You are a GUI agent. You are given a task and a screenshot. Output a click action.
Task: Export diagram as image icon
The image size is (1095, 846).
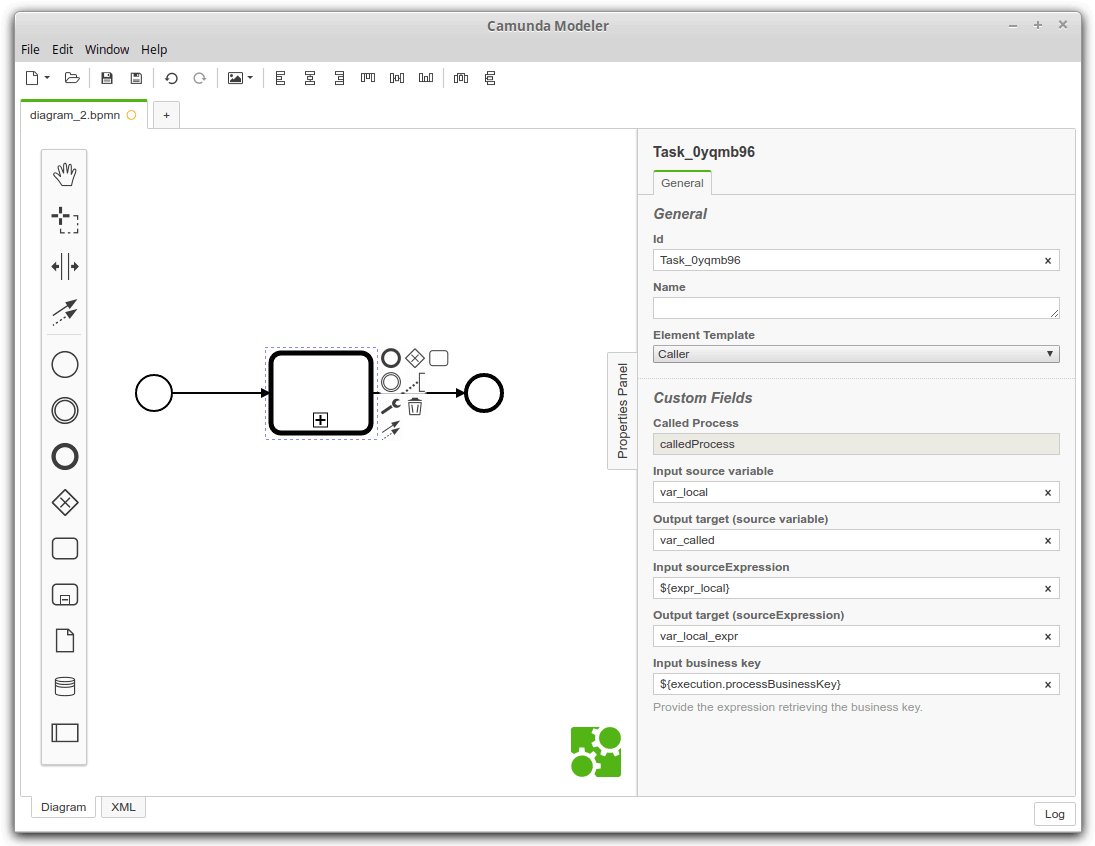click(235, 78)
